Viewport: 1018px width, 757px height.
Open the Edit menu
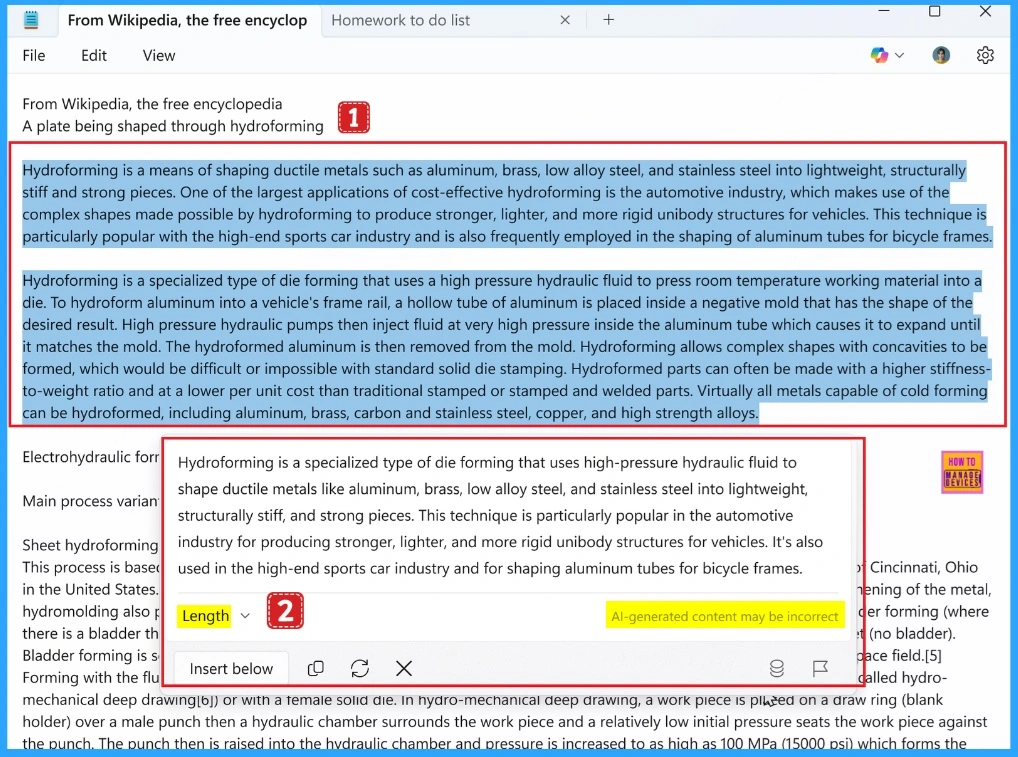point(93,56)
